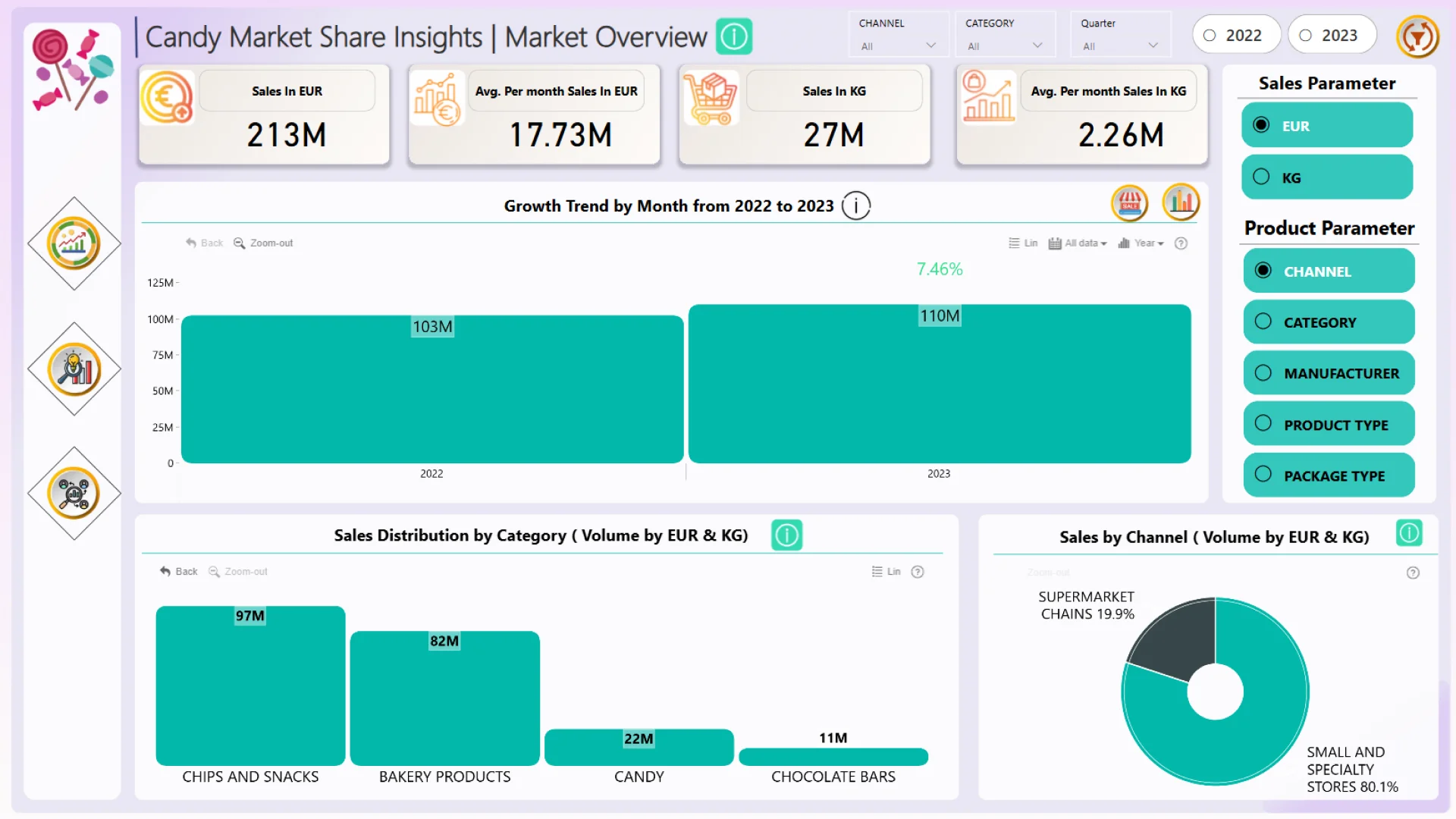This screenshot has width=1456, height=819.
Task: Select PACKAGE TYPE product parameter
Action: [1329, 475]
